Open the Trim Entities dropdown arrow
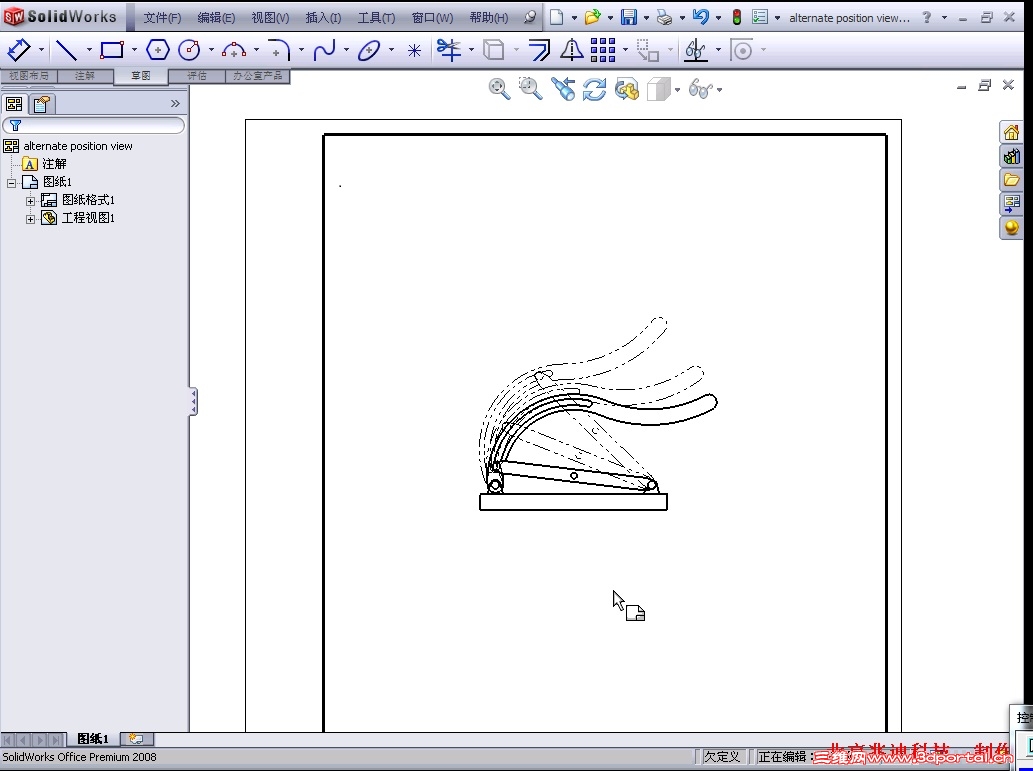1033x771 pixels. [471, 50]
